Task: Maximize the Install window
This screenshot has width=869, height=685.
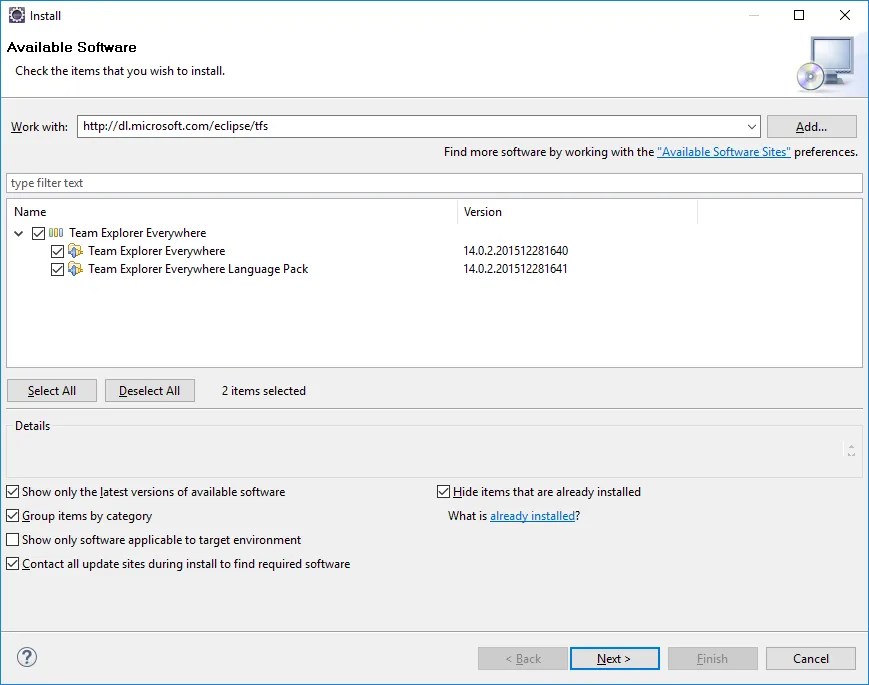Action: [799, 15]
